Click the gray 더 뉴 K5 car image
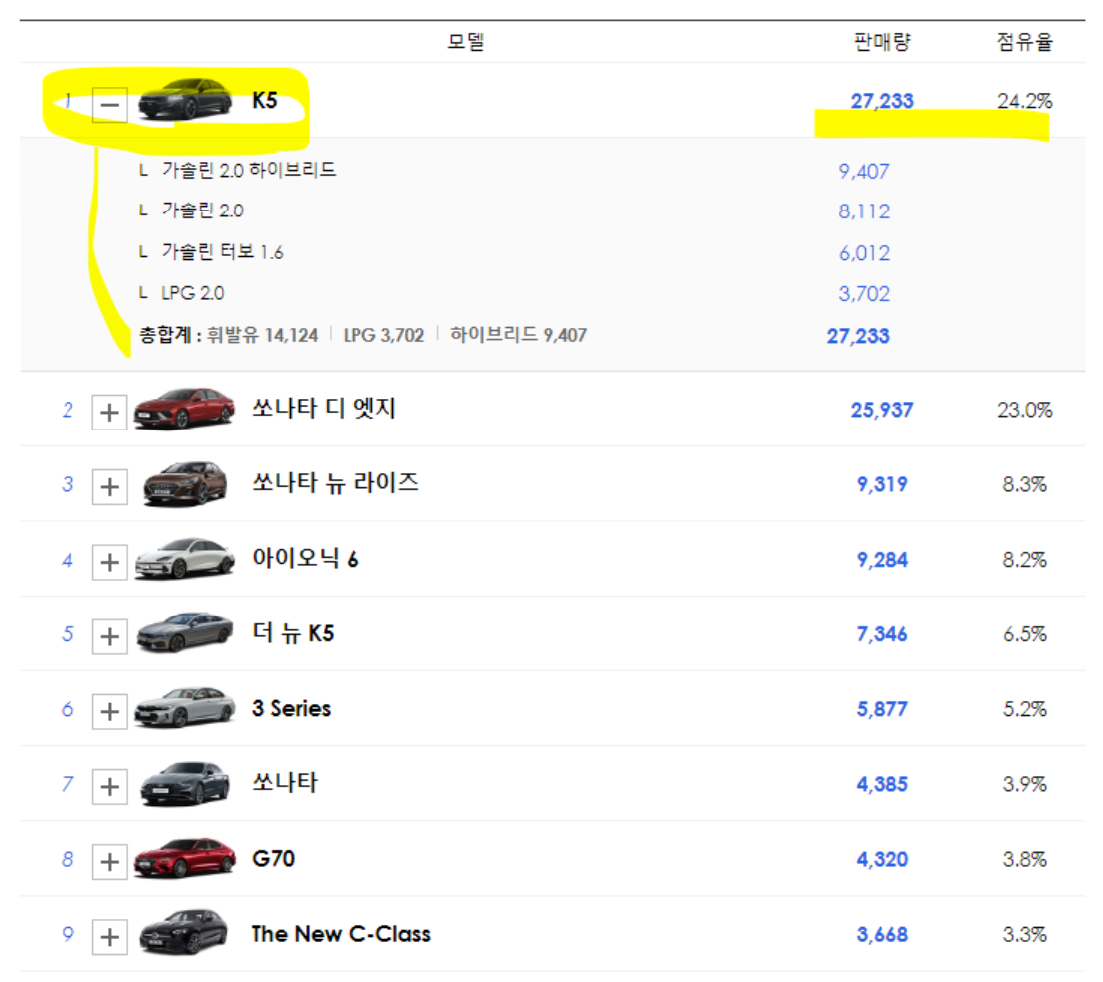1103x982 pixels. (184, 632)
